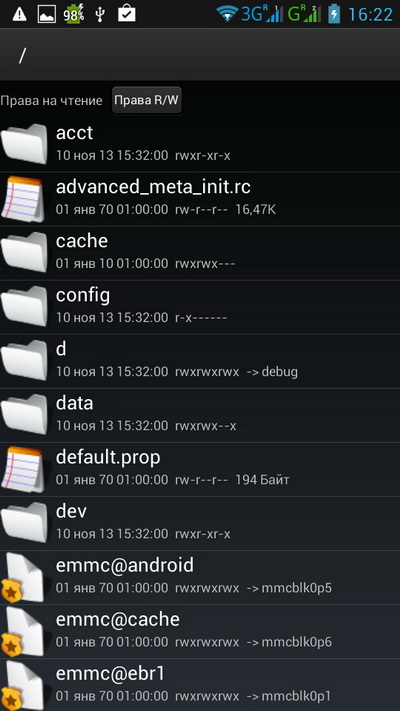The image size is (400, 711).
Task: Open the cache folder icon
Action: 24,253
